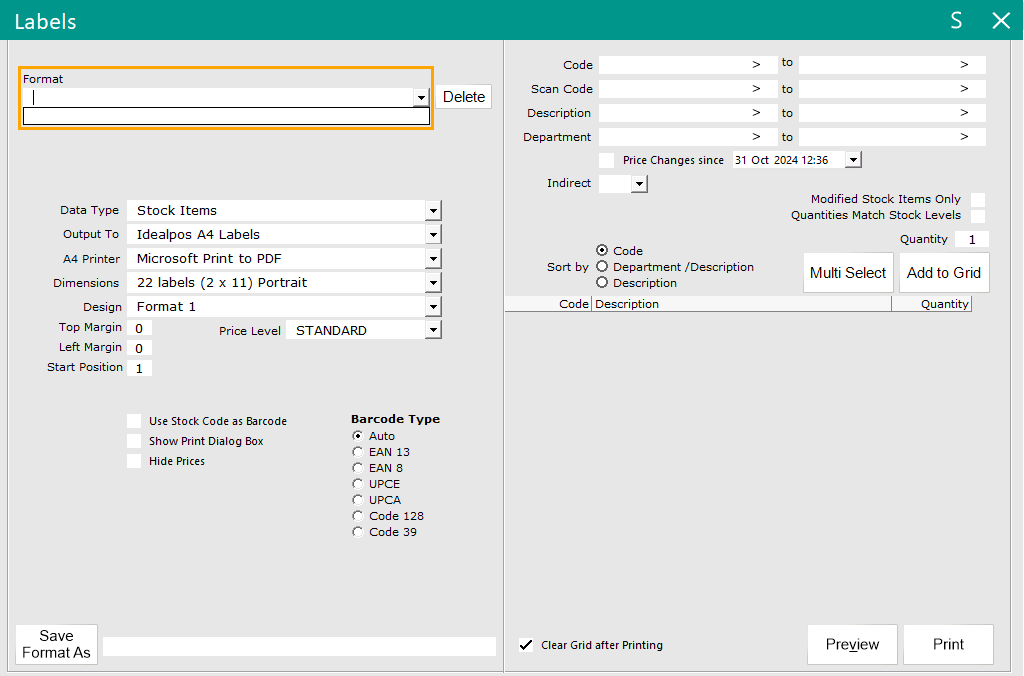The height and width of the screenshot is (676, 1024).
Task: Open the A4 Printer dropdown
Action: click(433, 259)
